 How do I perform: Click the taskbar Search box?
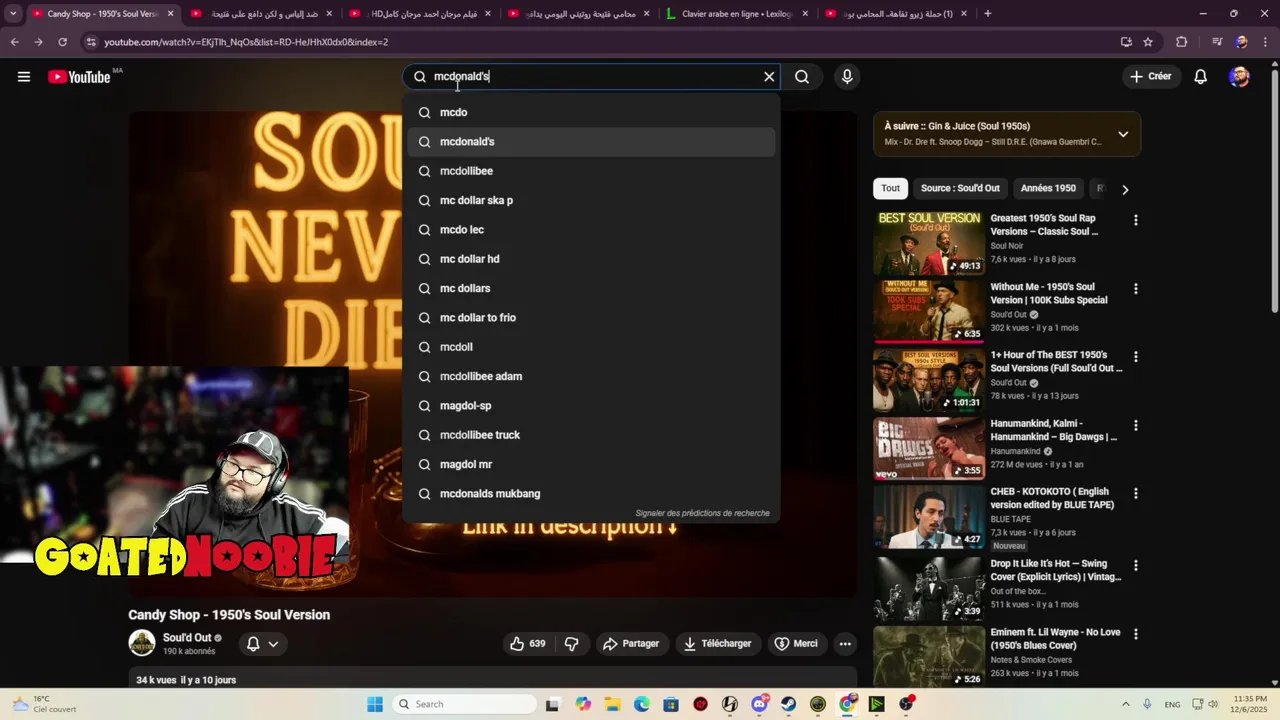(x=464, y=704)
